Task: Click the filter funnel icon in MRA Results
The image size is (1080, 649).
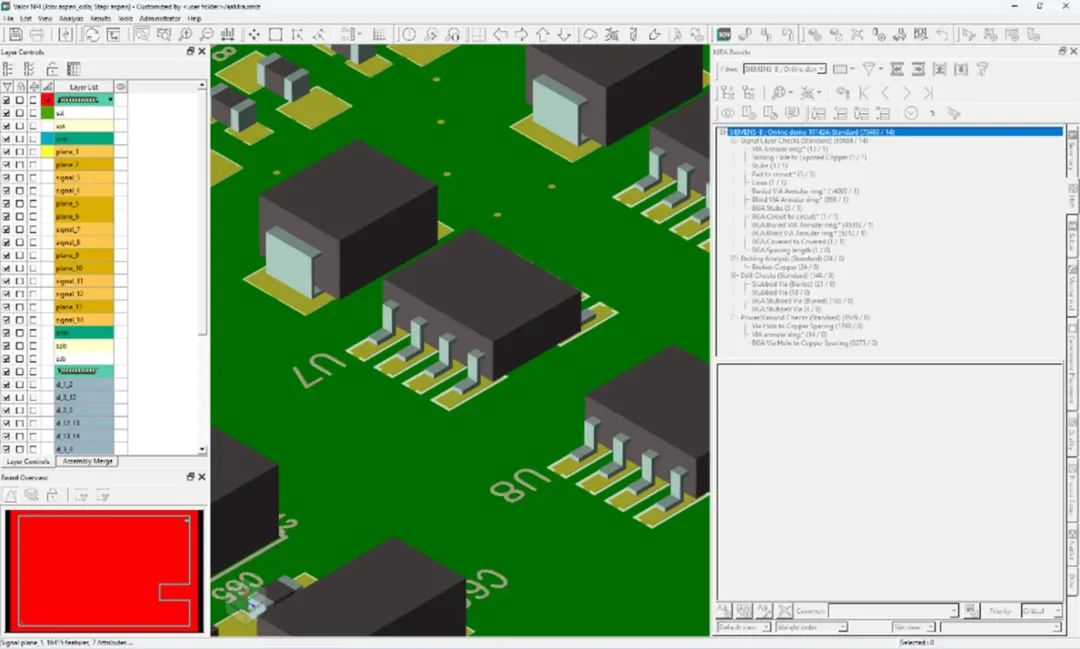Action: (x=868, y=69)
